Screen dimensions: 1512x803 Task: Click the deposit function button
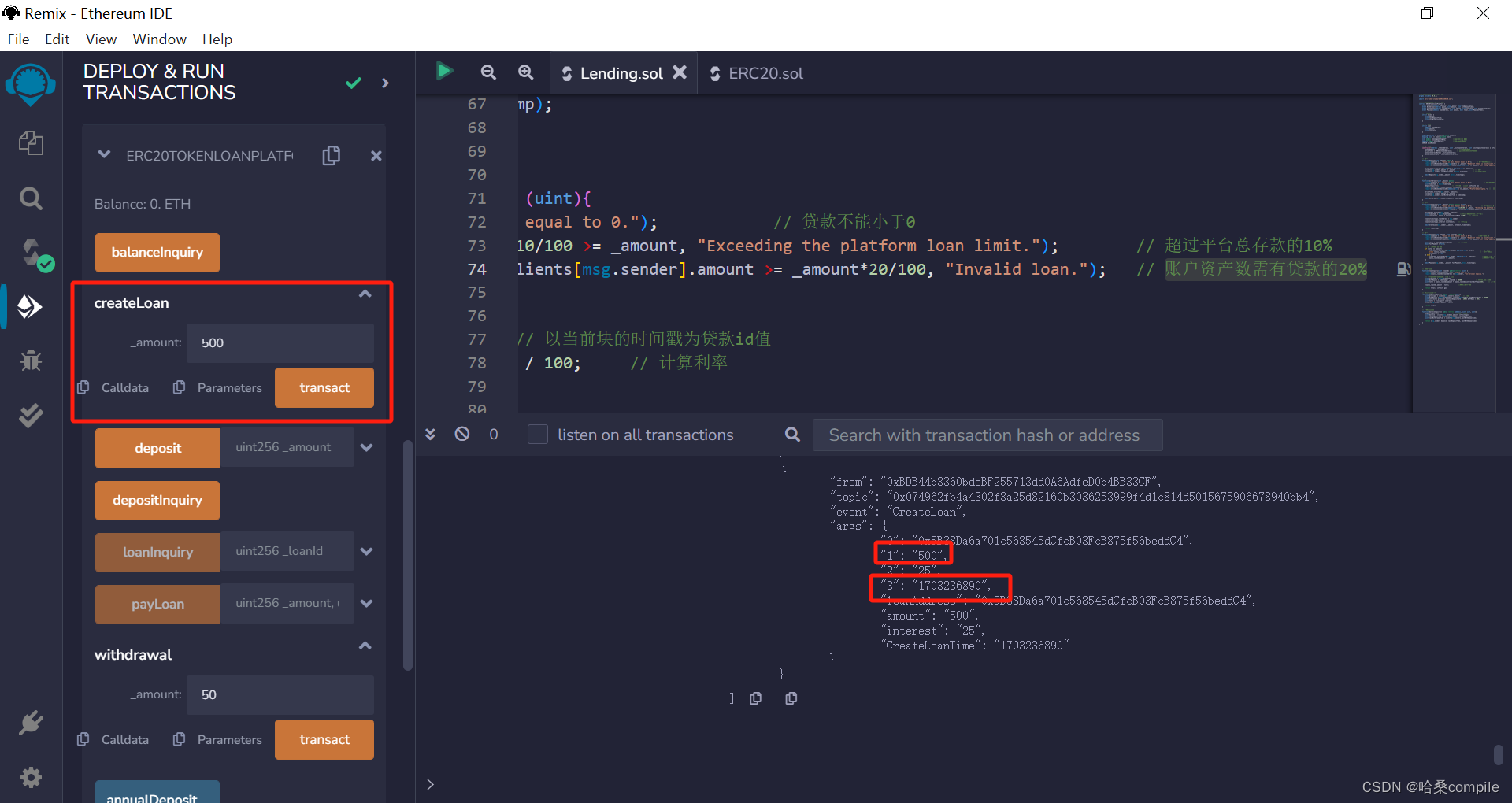tap(157, 448)
